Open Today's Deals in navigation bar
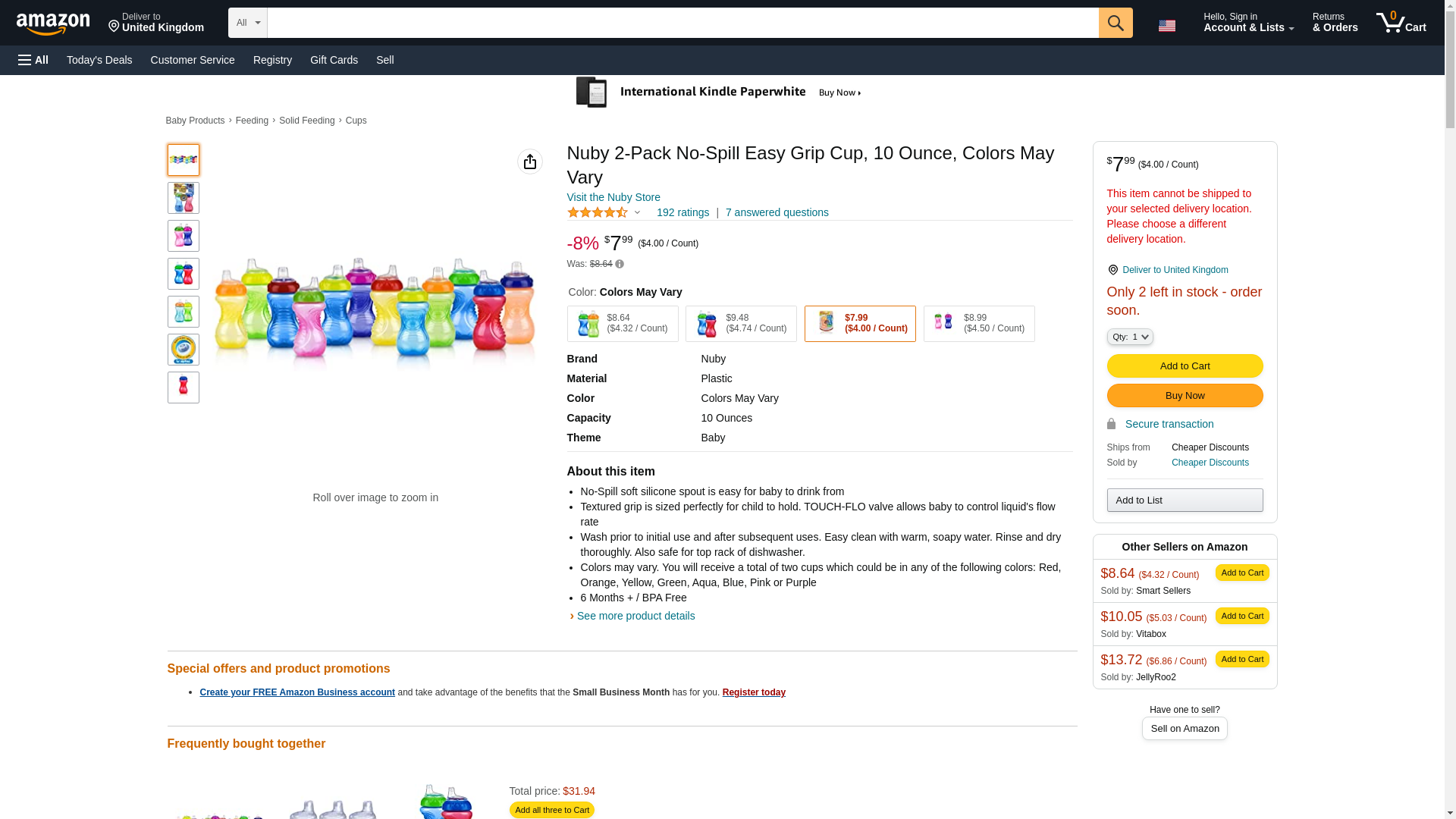Viewport: 1456px width, 819px height. point(99,60)
